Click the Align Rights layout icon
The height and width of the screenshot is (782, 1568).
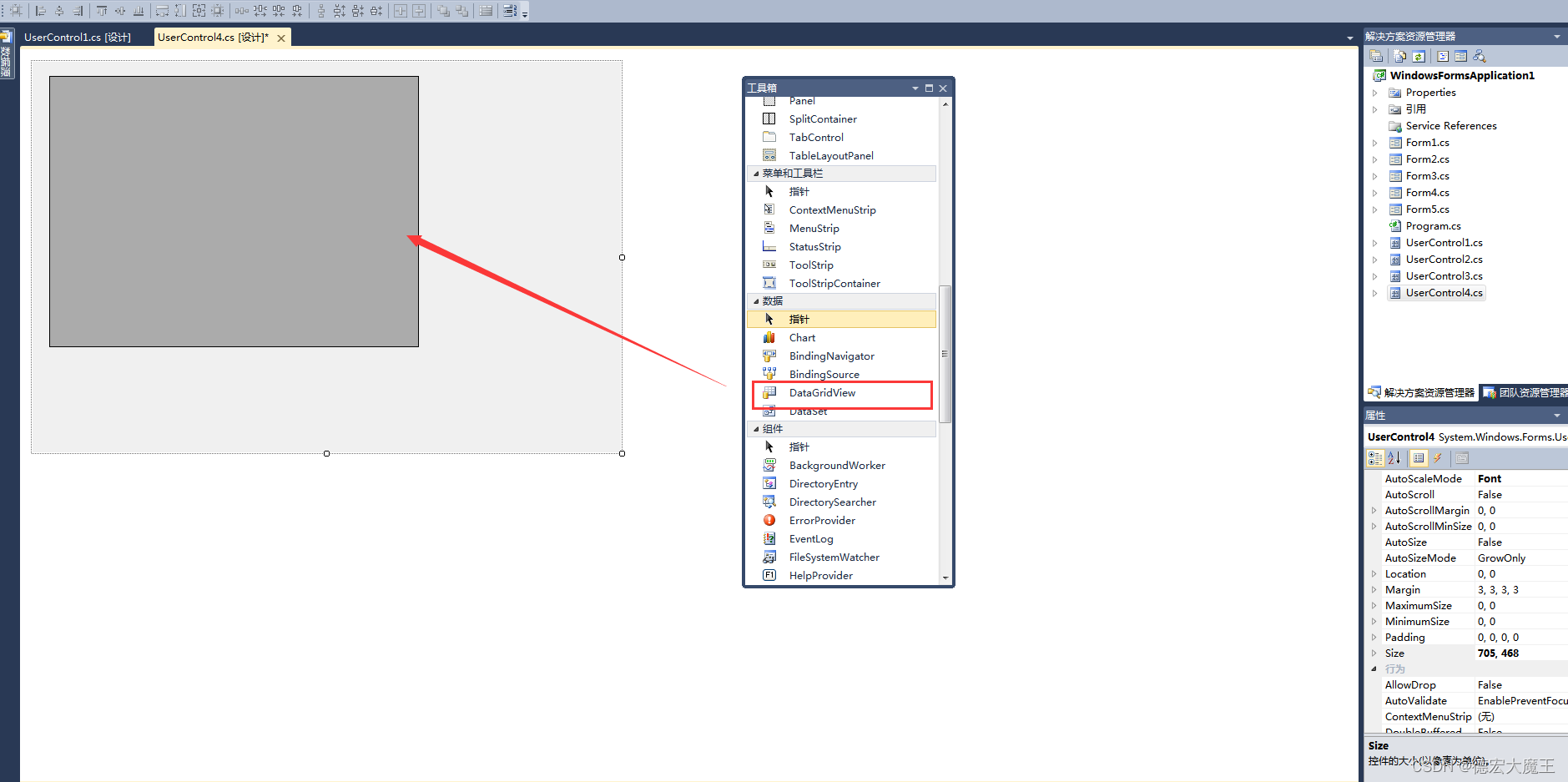[78, 11]
